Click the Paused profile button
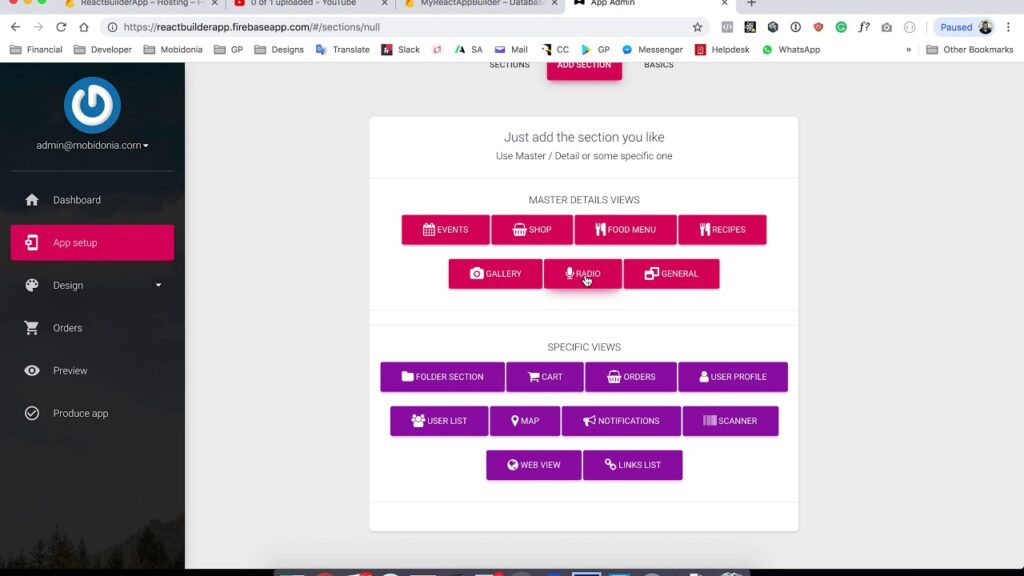The width and height of the screenshot is (1024, 576). [x=965, y=27]
